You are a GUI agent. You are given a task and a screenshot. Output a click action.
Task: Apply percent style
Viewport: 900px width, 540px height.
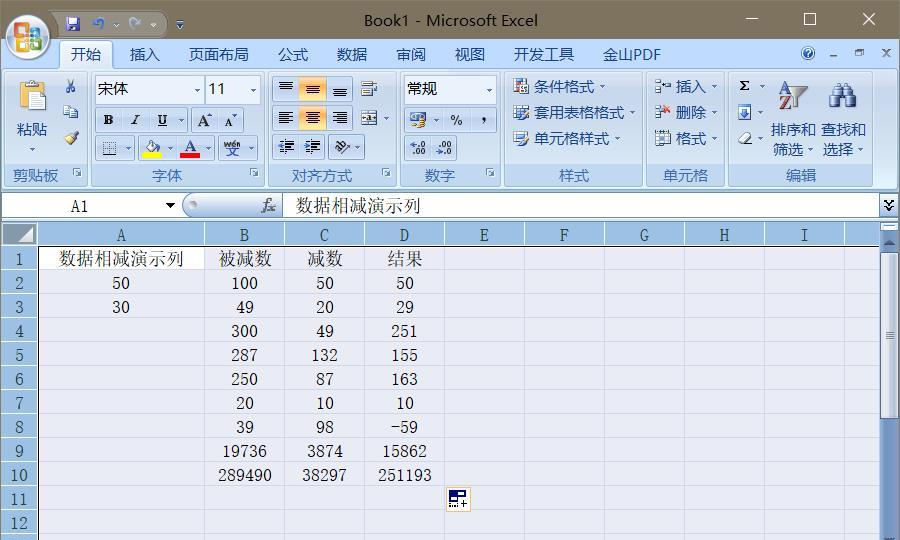(x=456, y=120)
